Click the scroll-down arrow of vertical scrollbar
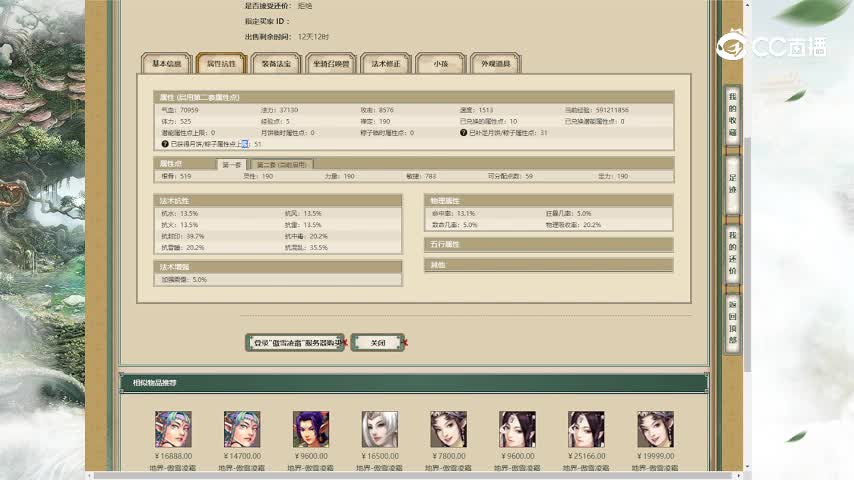 pyautogui.click(x=748, y=467)
